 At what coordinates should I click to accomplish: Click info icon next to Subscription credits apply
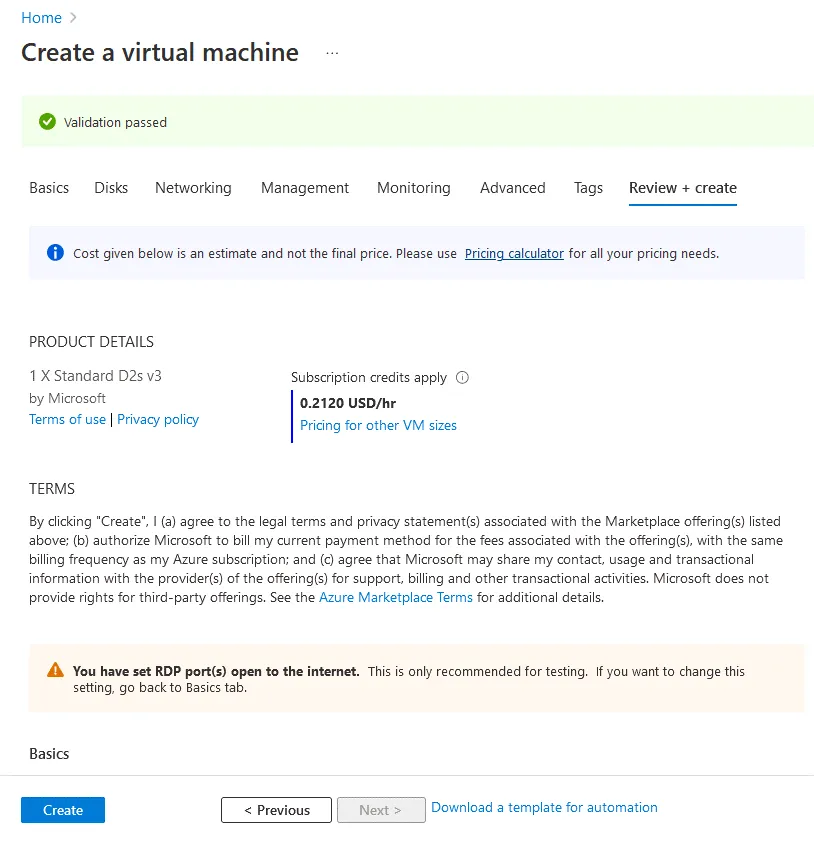[462, 378]
